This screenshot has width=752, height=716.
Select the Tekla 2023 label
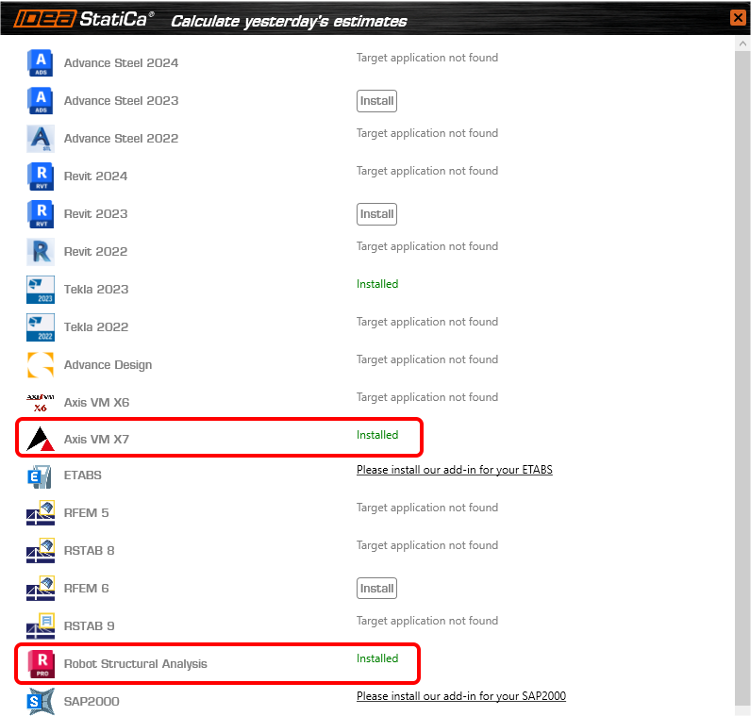coord(96,289)
